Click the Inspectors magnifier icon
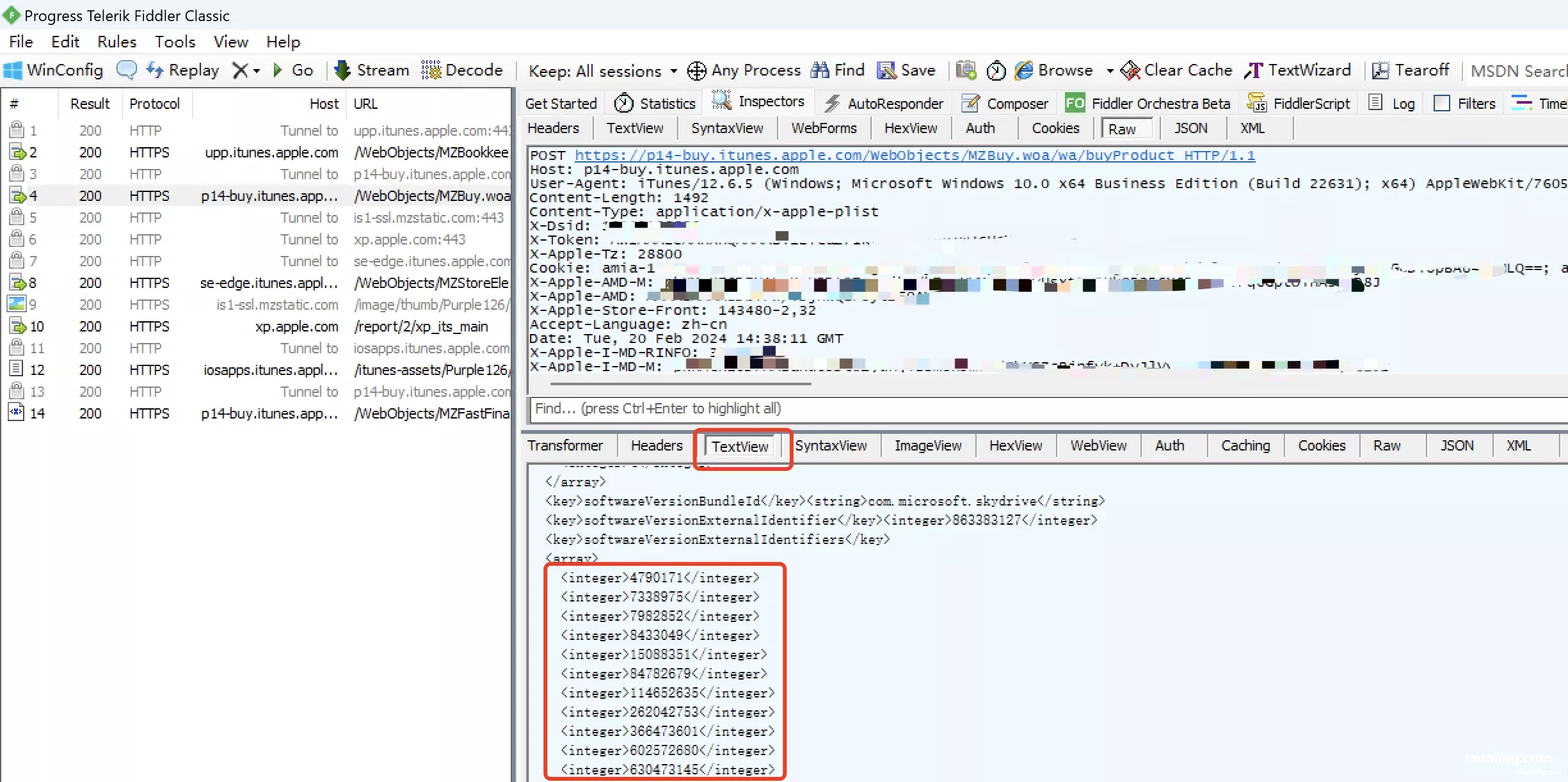The image size is (1568, 782). pyautogui.click(x=722, y=100)
